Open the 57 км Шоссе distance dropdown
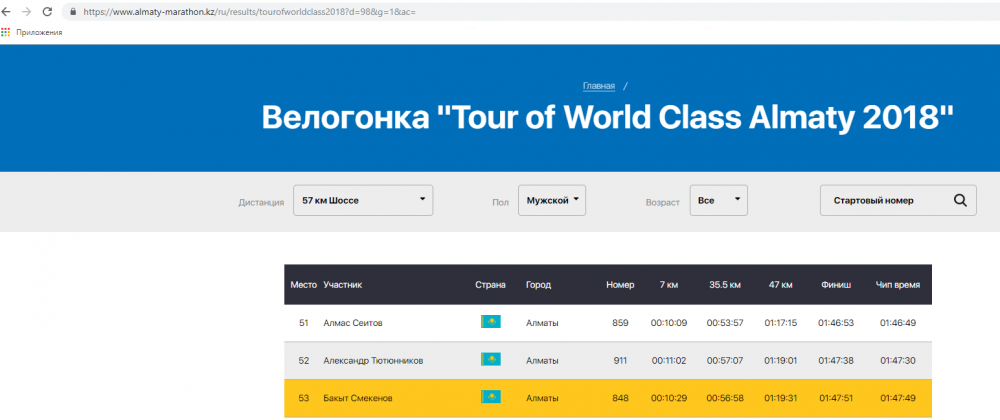 (x=362, y=200)
